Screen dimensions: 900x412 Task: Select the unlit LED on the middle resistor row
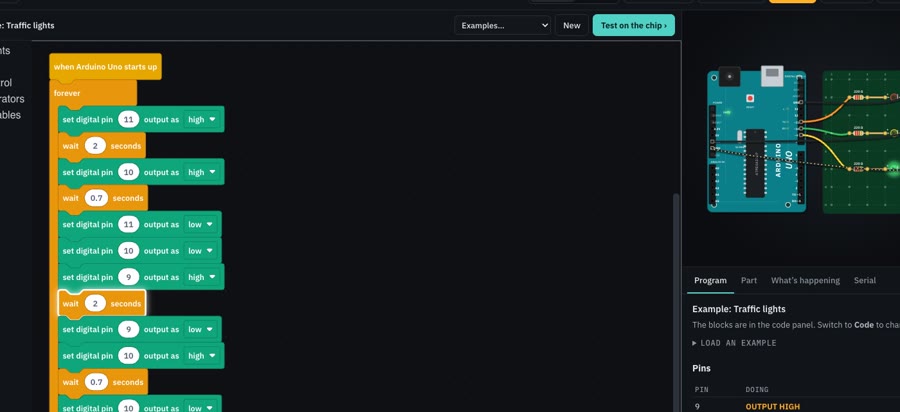pos(894,133)
